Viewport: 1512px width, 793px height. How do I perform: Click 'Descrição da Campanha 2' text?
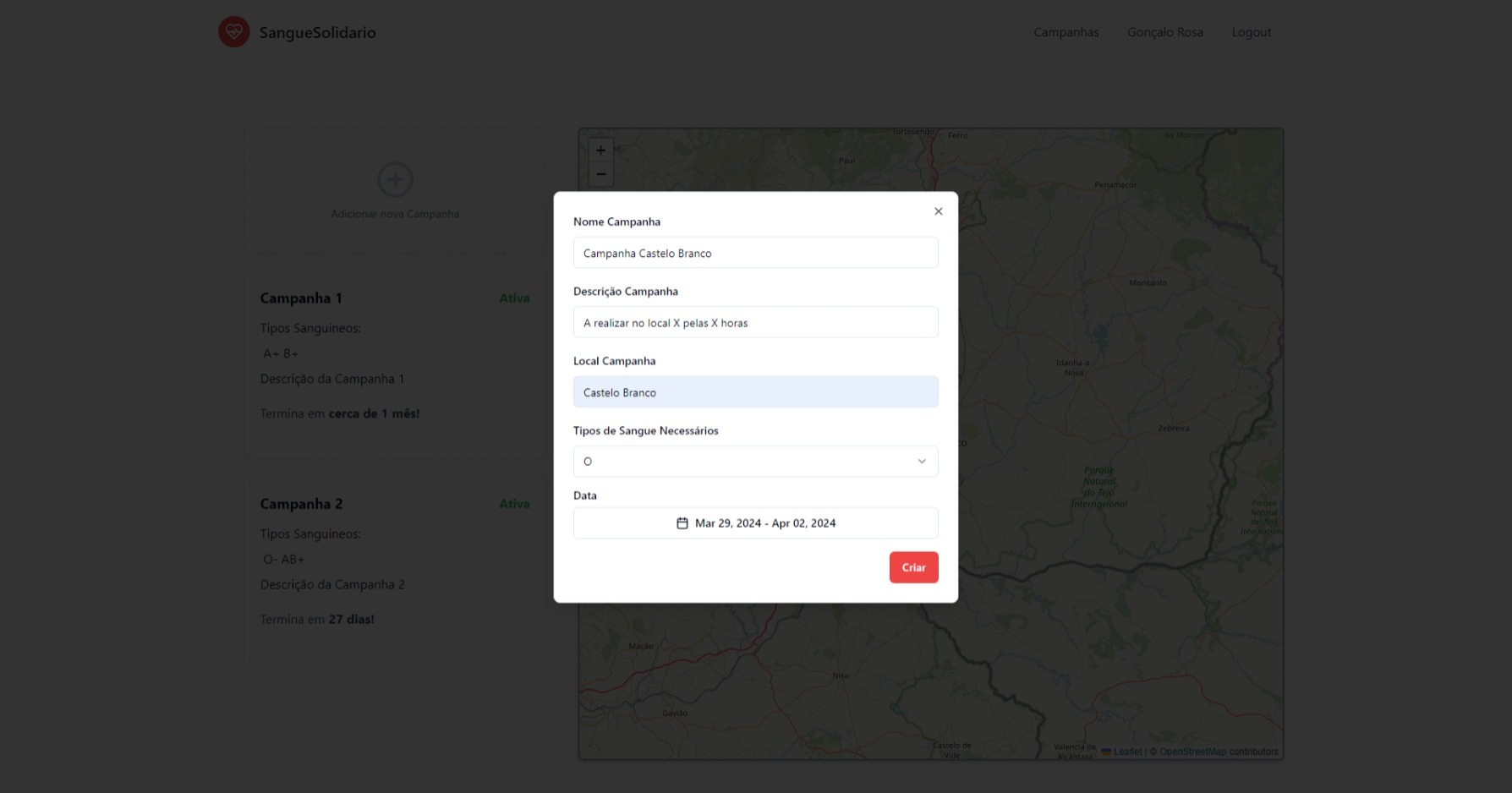[x=332, y=584]
